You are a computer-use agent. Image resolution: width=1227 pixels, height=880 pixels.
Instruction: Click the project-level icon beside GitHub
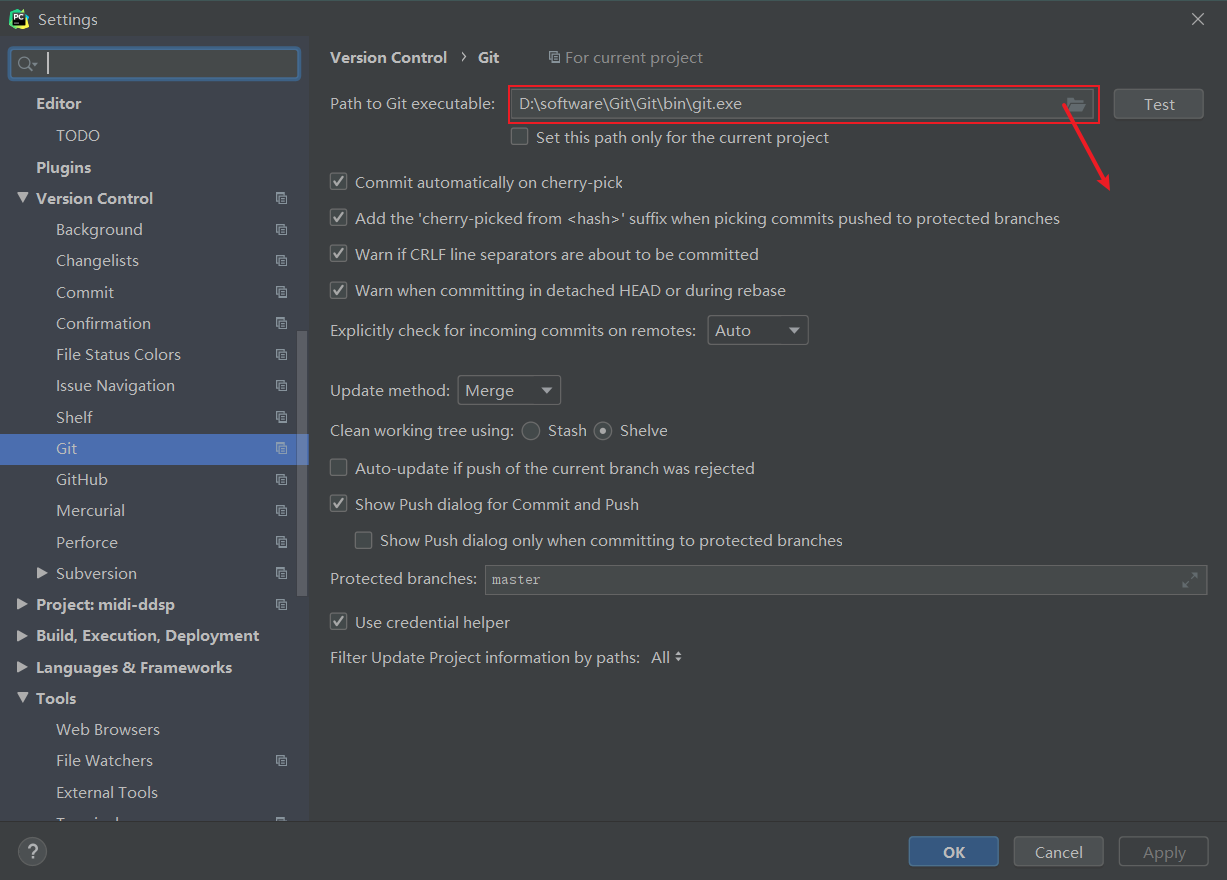pyautogui.click(x=281, y=479)
